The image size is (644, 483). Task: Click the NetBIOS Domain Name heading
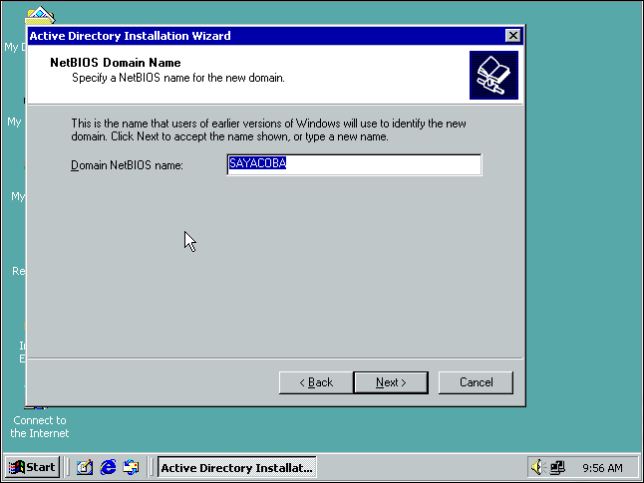(x=115, y=63)
